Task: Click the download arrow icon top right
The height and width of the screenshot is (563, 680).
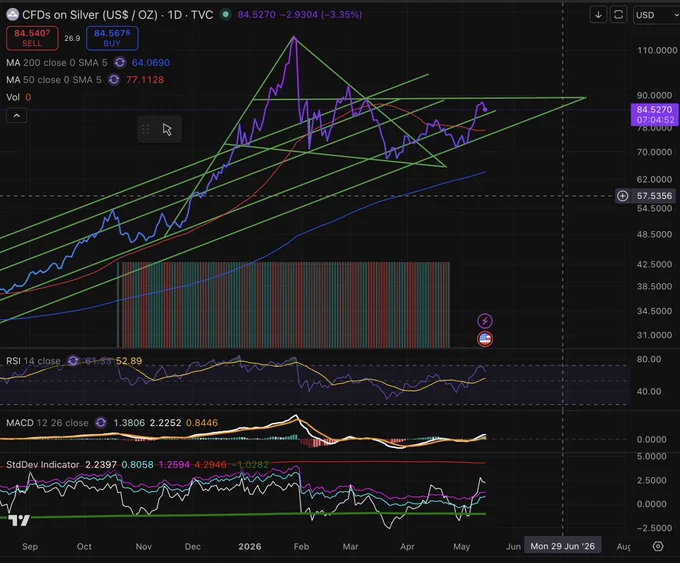Action: (x=598, y=15)
